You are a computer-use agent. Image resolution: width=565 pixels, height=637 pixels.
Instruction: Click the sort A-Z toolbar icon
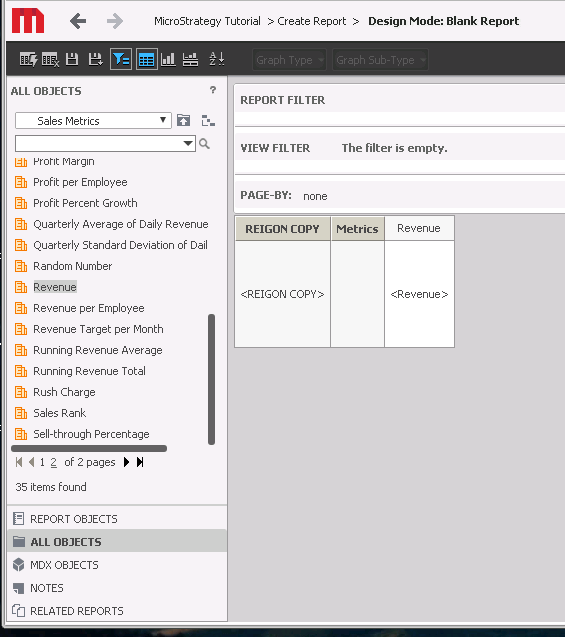[216, 60]
